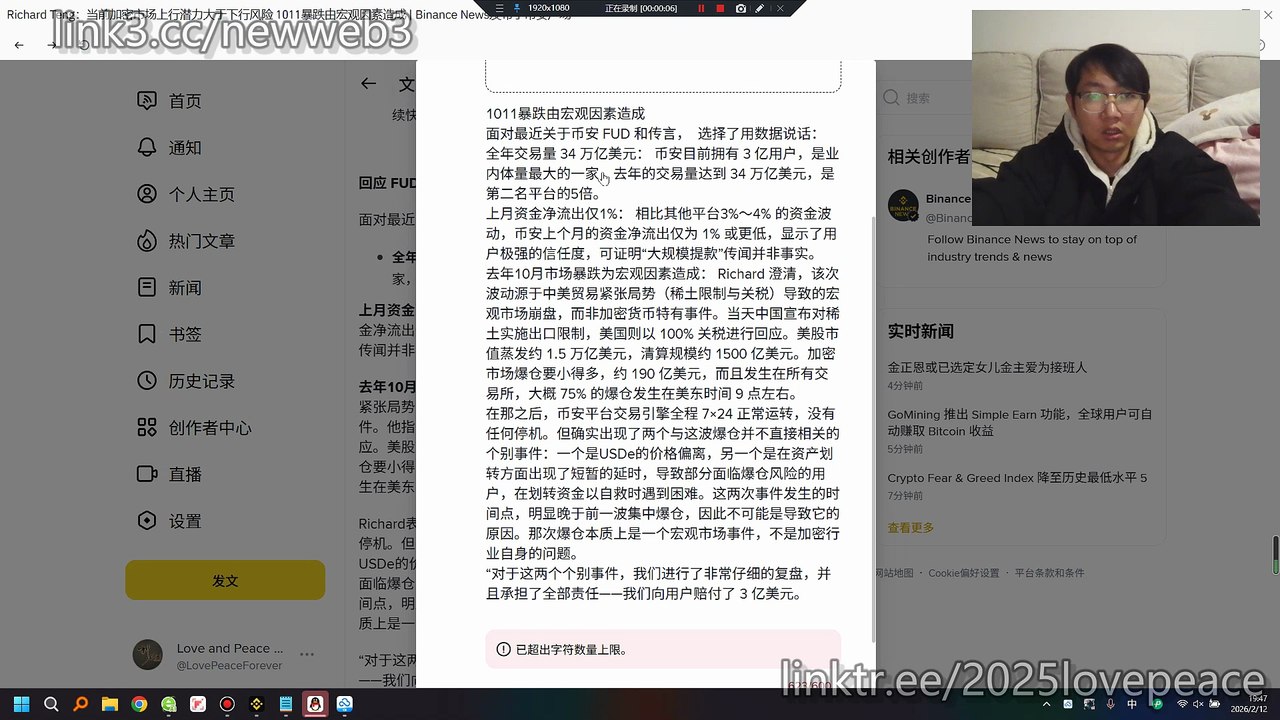This screenshot has width=1280, height=720.
Task: Click browser back navigation arrow
Action: pos(19,45)
